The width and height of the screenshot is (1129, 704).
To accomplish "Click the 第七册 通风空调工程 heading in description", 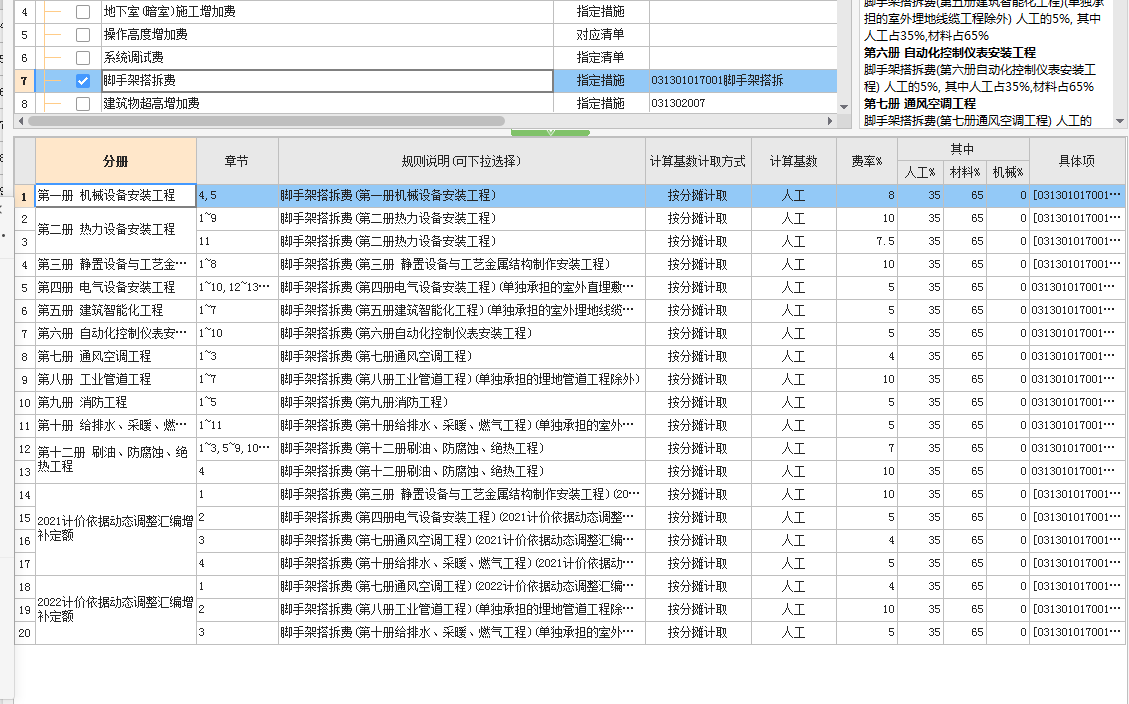I will (x=919, y=104).
